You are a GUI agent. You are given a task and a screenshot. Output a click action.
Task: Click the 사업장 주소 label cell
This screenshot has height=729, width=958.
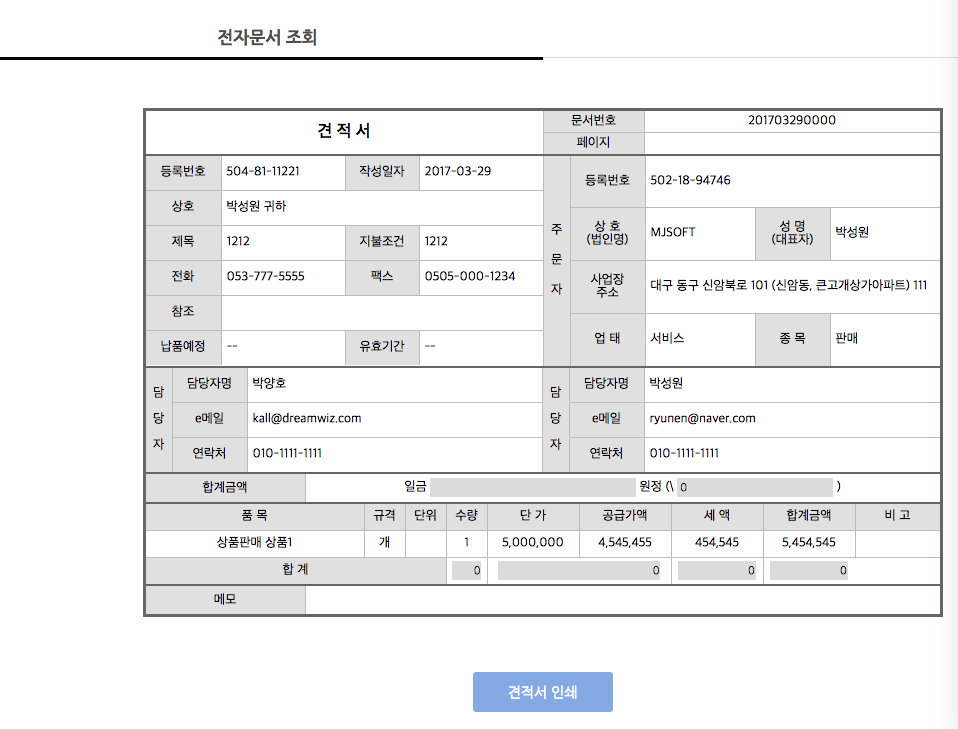607,285
